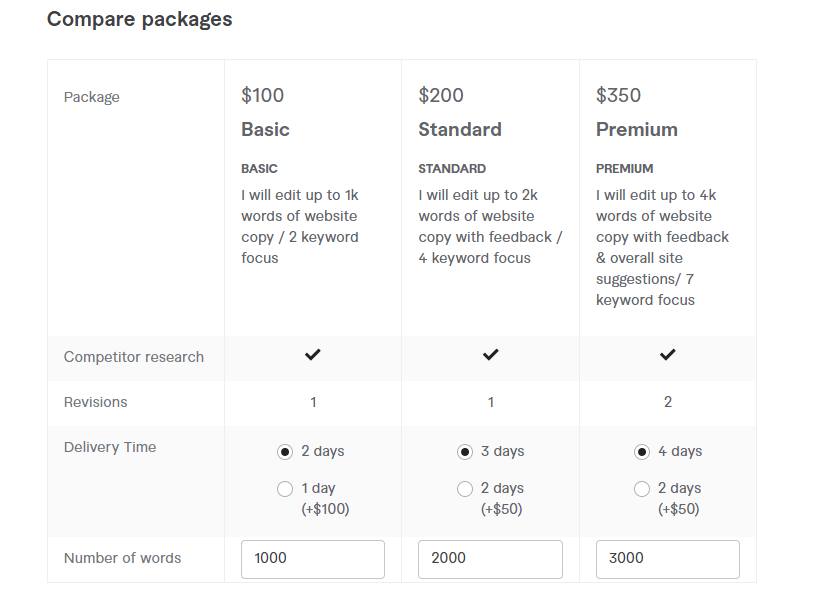Click the Basic words input showing 1000
The image size is (816, 612).
[313, 559]
